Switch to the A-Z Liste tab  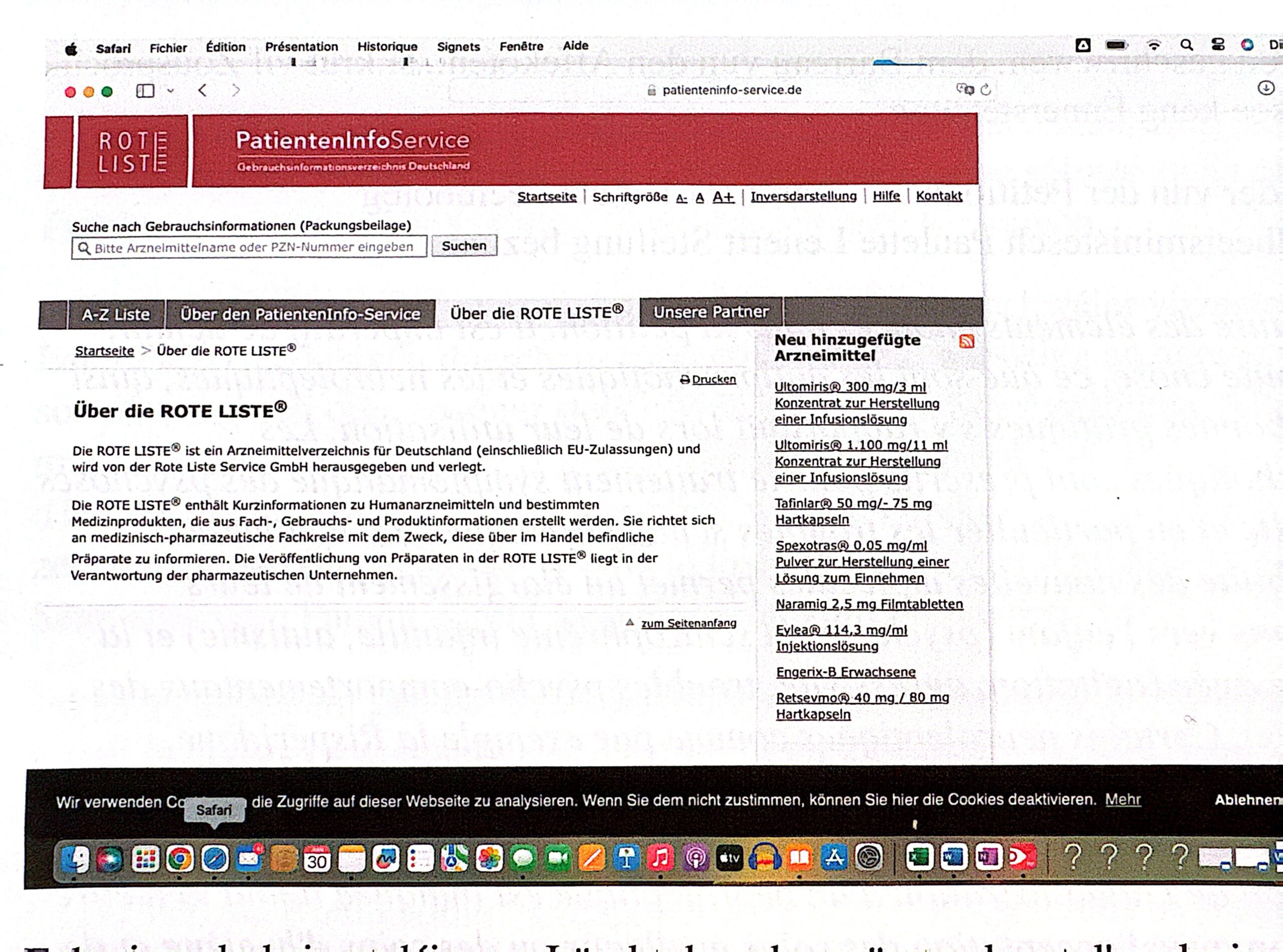pyautogui.click(x=116, y=315)
